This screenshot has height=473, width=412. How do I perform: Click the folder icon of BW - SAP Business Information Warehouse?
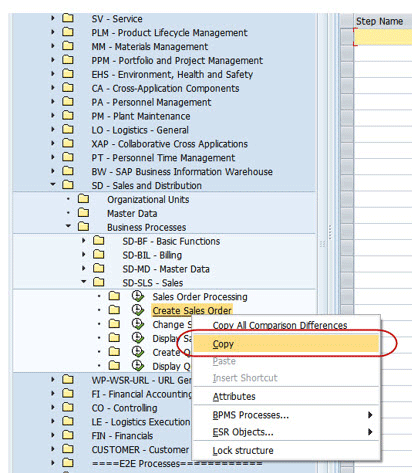pyautogui.click(x=68, y=171)
